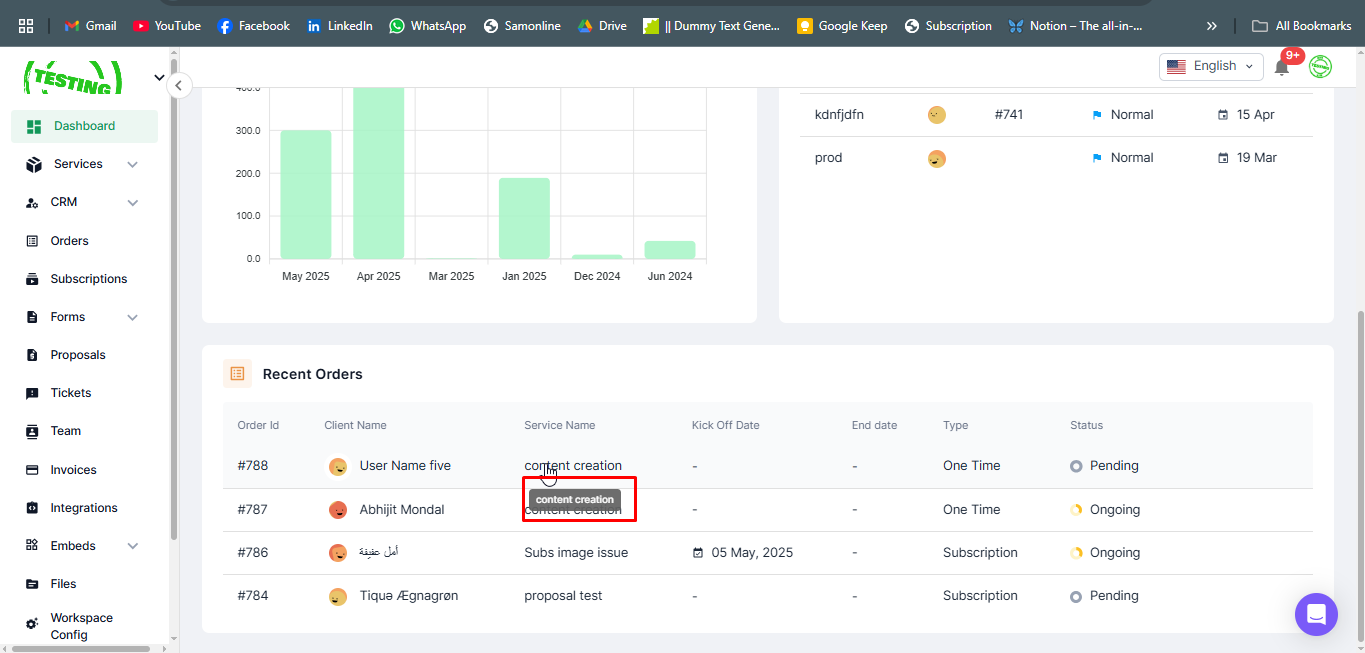1365x653 pixels.
Task: Open the Google Keep bookmark
Action: coord(842,26)
